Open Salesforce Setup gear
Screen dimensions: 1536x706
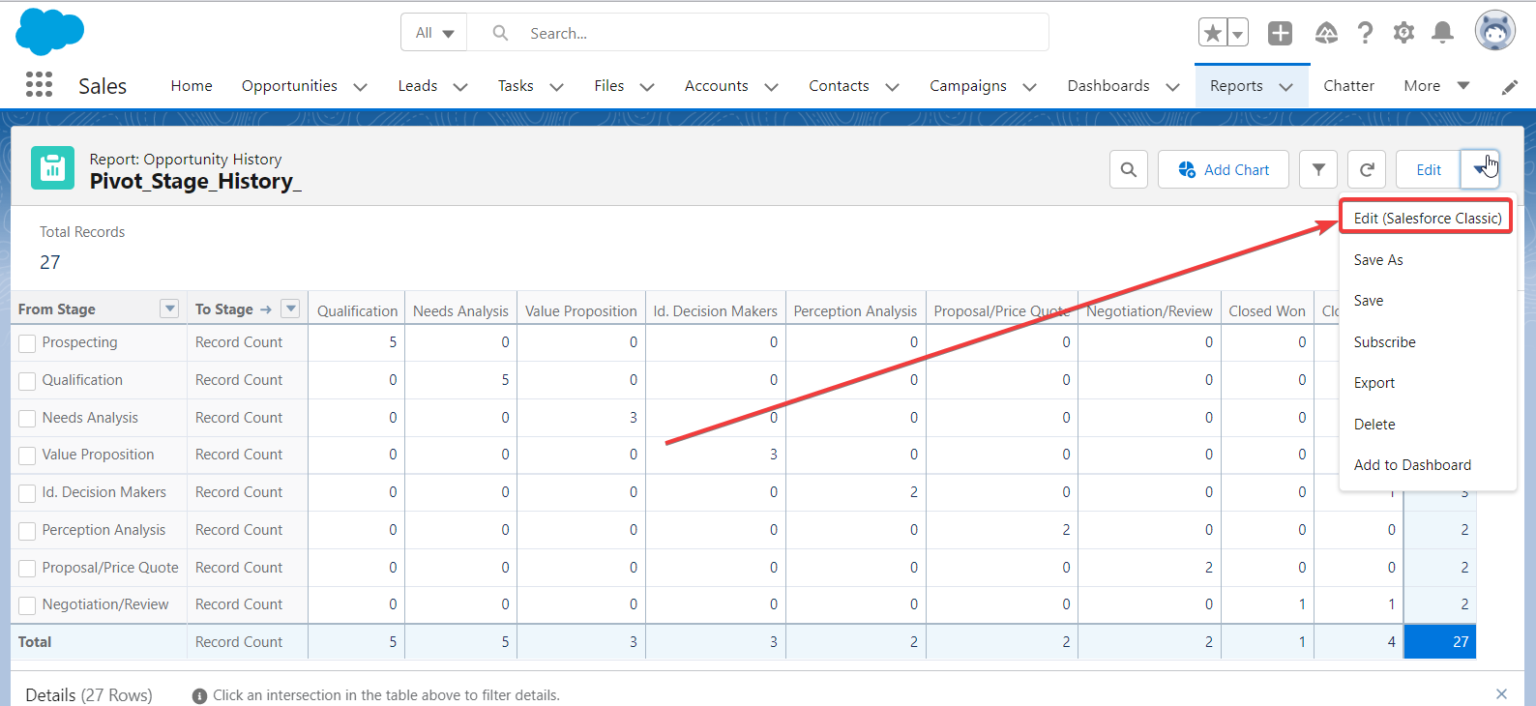point(1404,32)
